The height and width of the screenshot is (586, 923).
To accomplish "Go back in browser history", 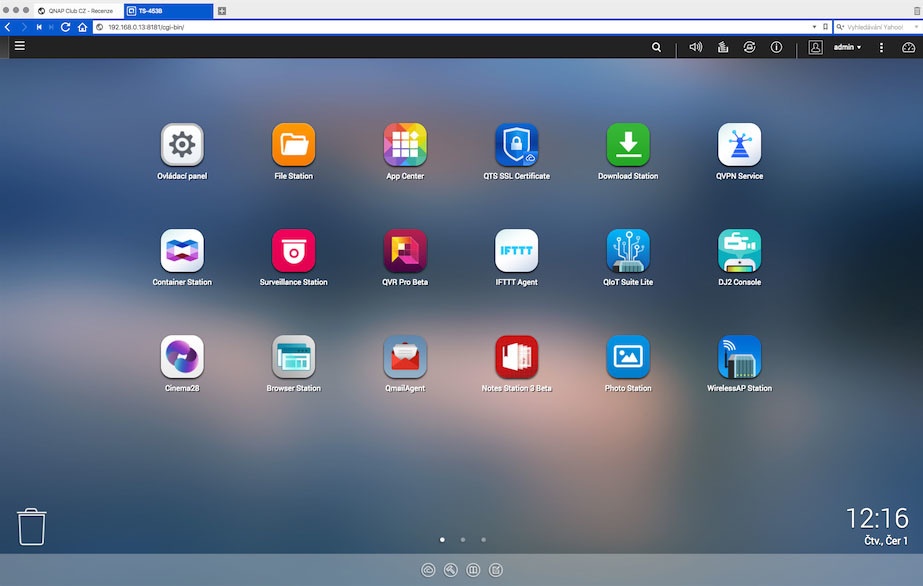I will (x=8, y=27).
